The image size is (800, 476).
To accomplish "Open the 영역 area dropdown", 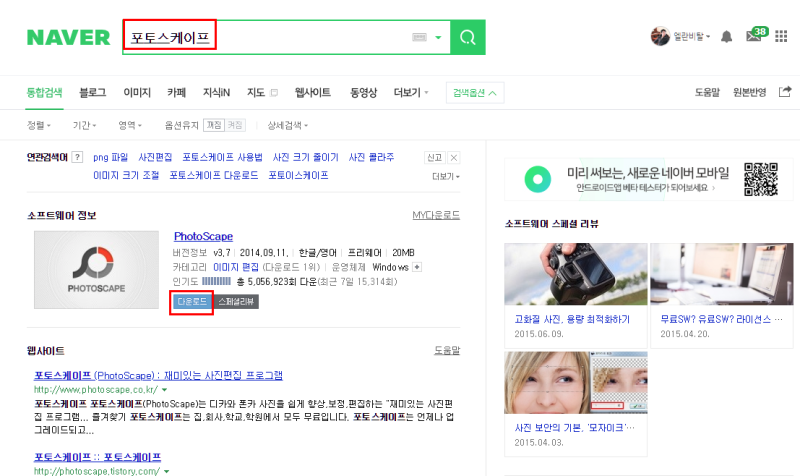I will pos(130,125).
